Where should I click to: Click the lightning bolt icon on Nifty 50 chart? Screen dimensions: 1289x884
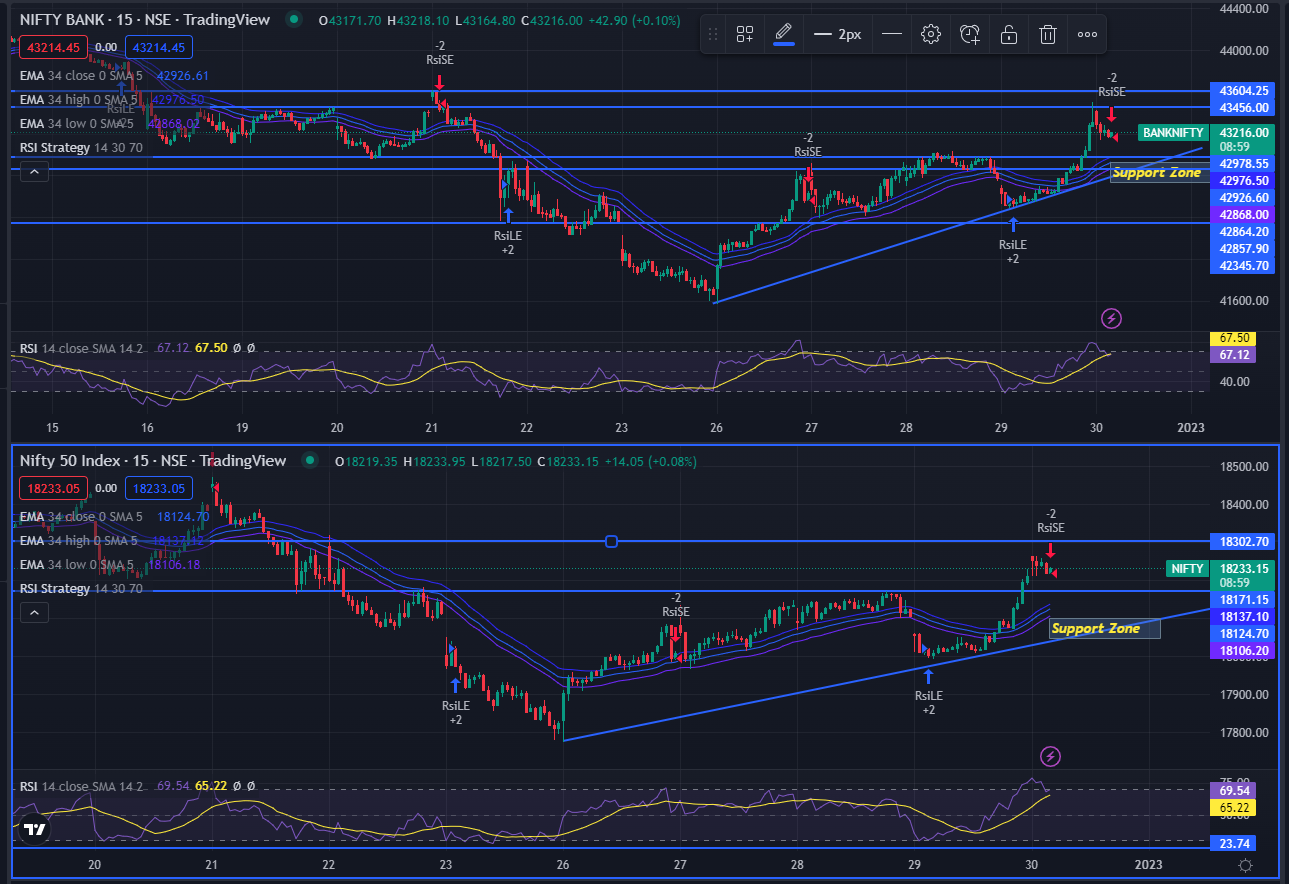(x=1050, y=756)
